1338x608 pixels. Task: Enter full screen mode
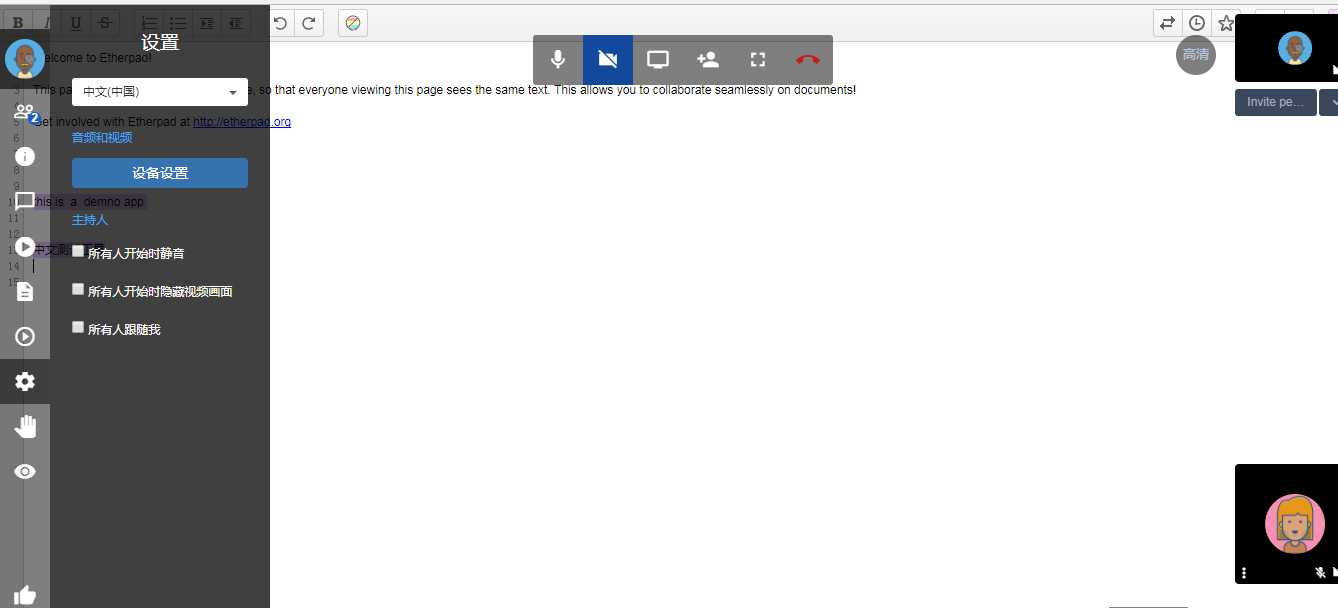click(758, 60)
